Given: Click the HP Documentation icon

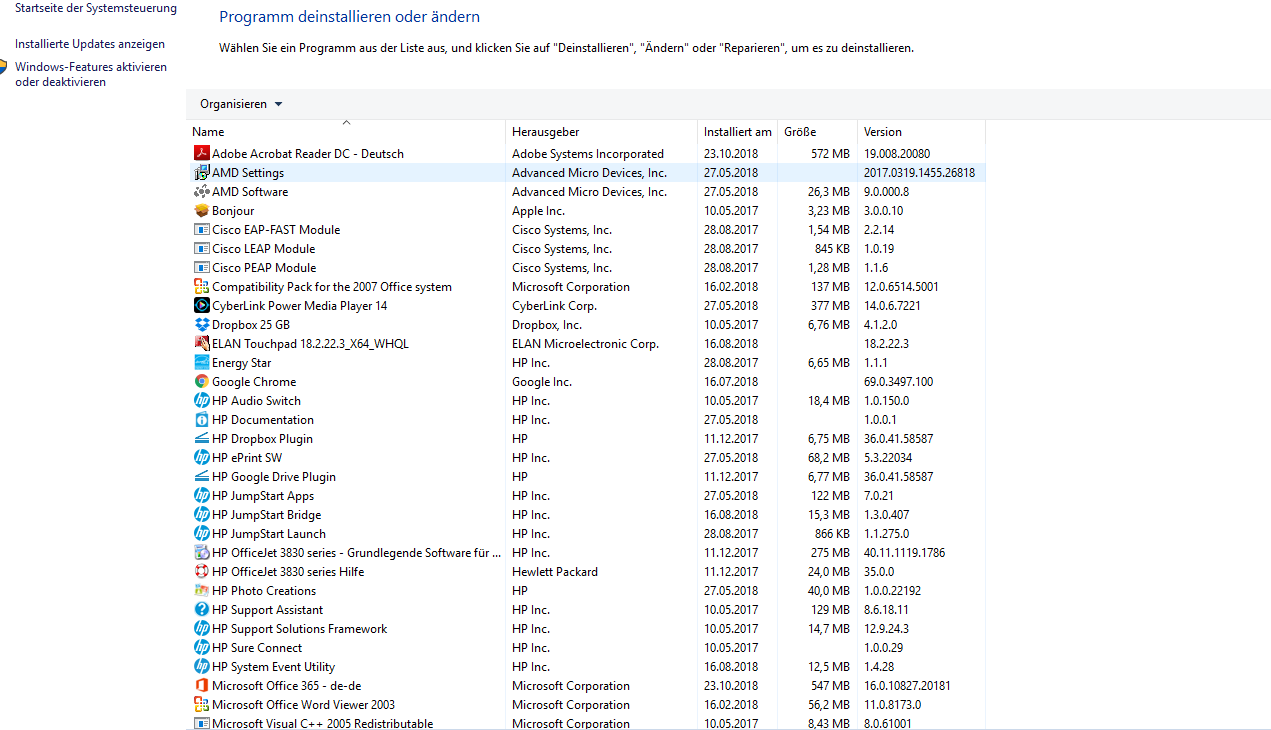Looking at the screenshot, I should point(201,420).
